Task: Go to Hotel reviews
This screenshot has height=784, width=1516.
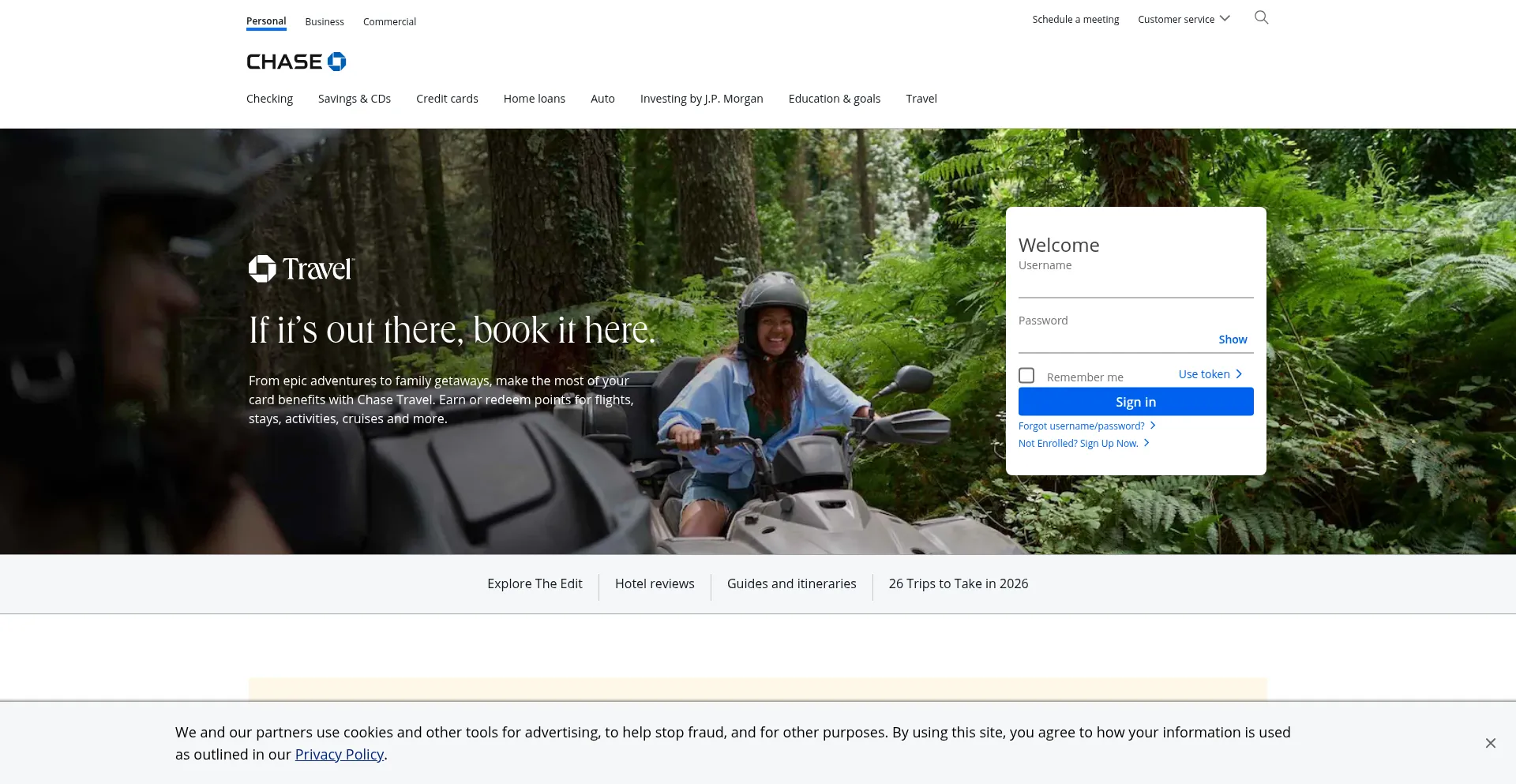Action: point(655,583)
